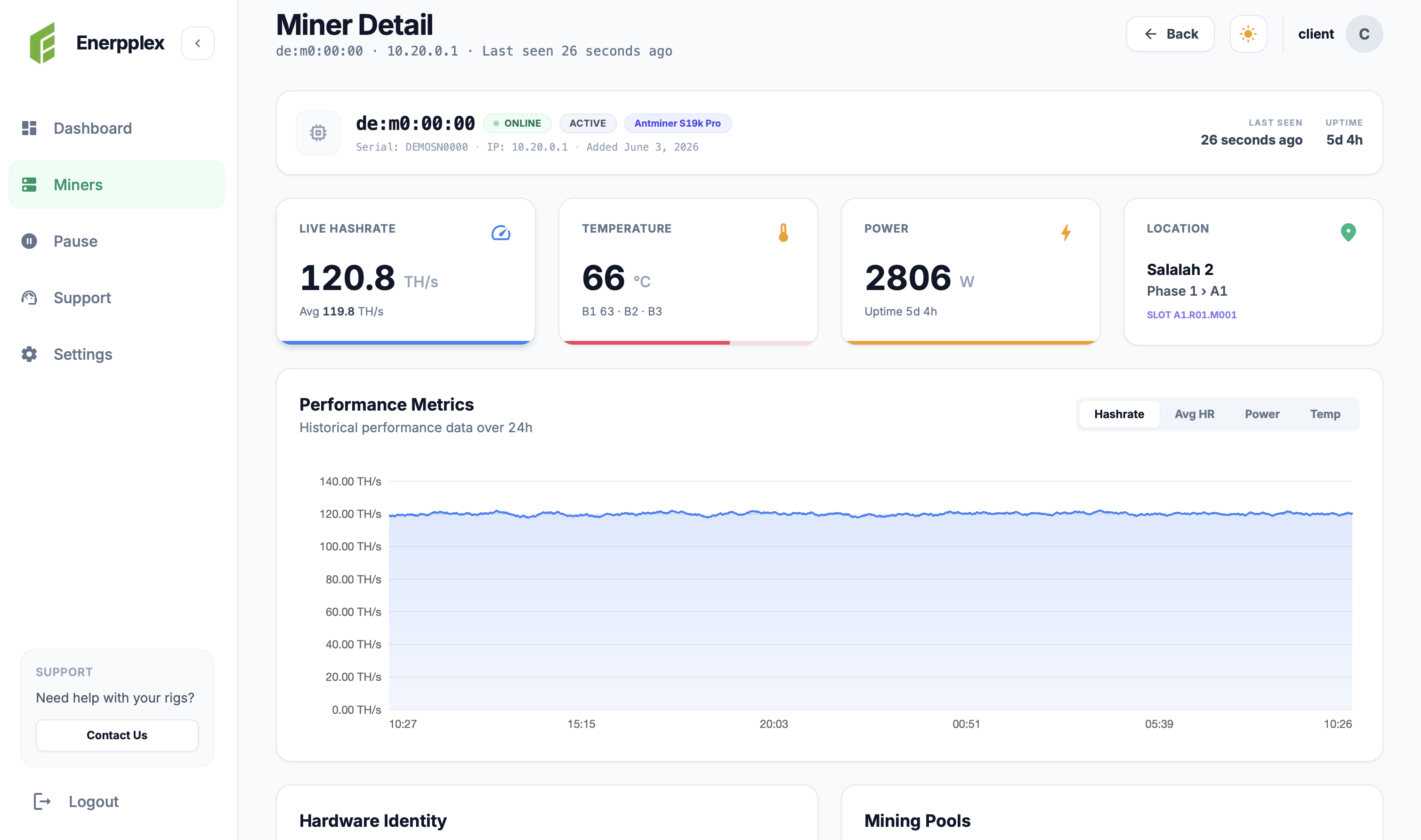Click the temperature thermometer icon
The width and height of the screenshot is (1421, 840).
click(x=783, y=233)
